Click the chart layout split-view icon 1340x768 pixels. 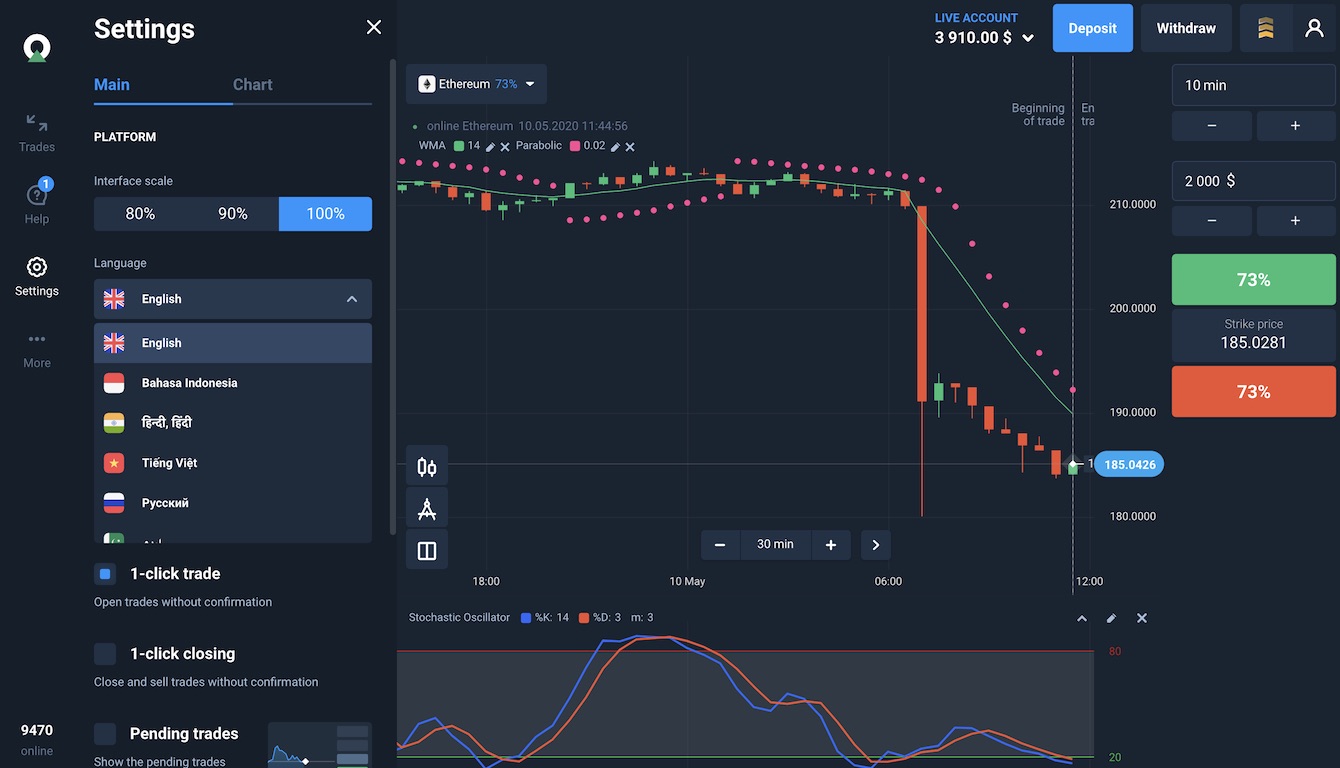point(427,551)
